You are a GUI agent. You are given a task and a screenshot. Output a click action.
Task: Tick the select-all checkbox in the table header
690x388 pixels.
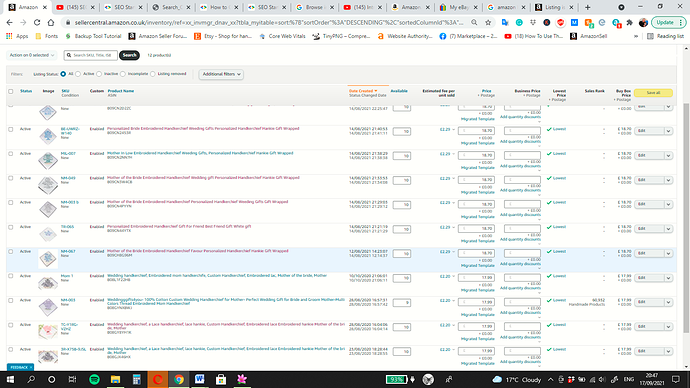[x=11, y=92]
